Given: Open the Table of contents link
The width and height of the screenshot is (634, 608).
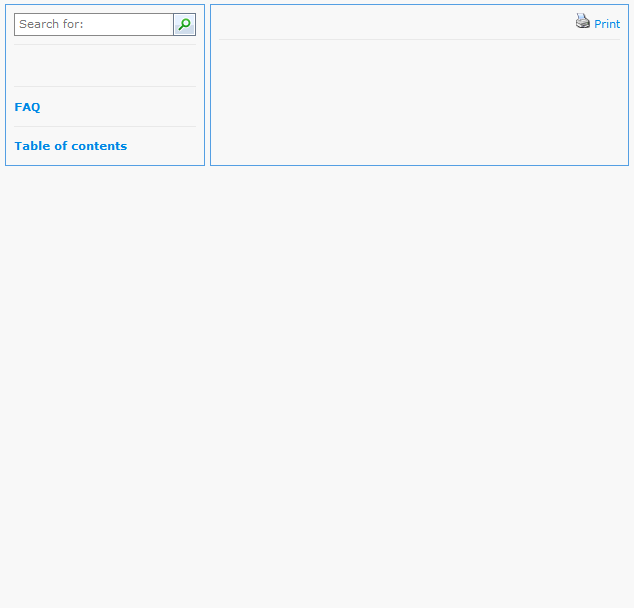Looking at the screenshot, I should click(71, 146).
